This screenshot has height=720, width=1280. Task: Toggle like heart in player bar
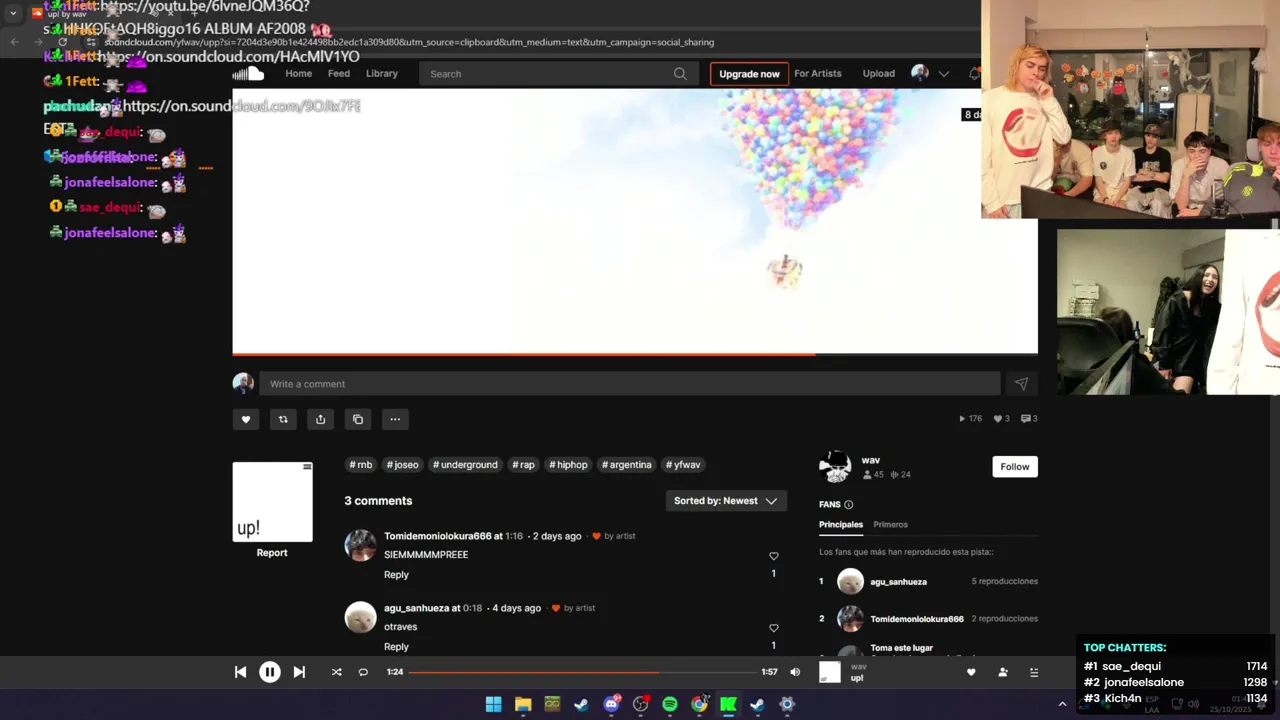point(971,672)
